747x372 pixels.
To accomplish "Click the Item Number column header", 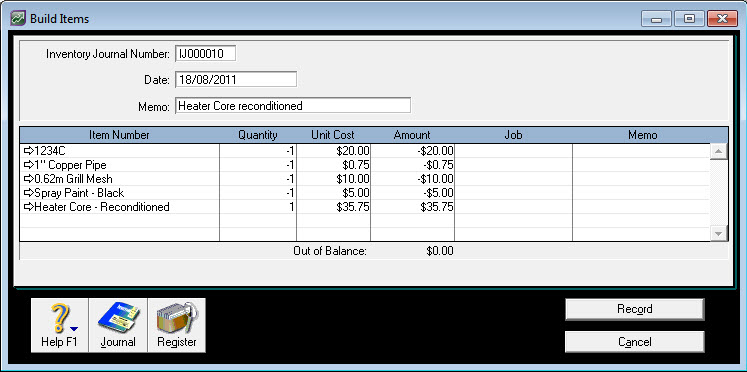I will tap(120, 135).
